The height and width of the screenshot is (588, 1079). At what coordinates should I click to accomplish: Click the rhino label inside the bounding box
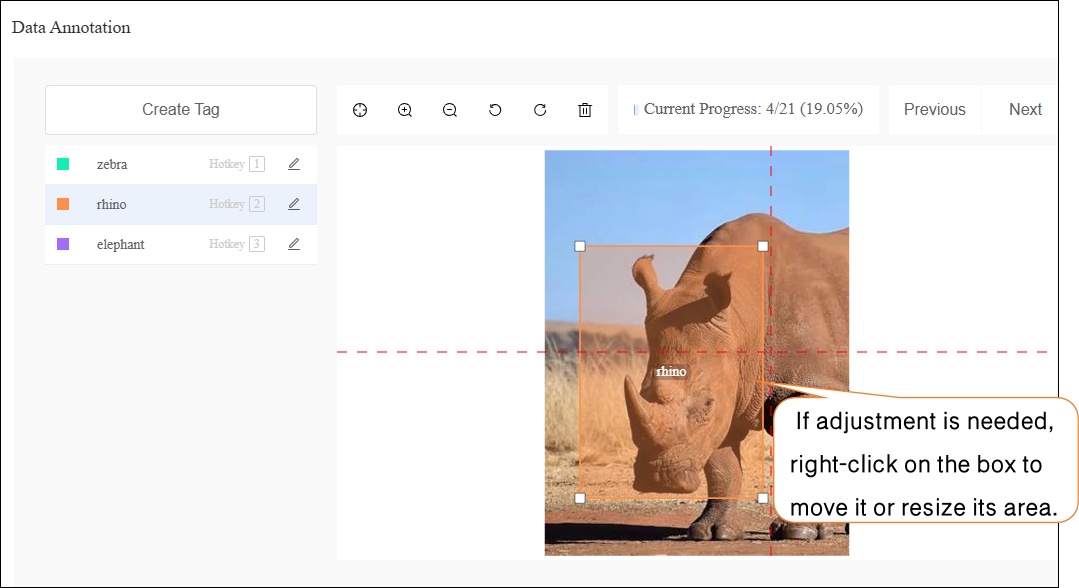pyautogui.click(x=671, y=372)
